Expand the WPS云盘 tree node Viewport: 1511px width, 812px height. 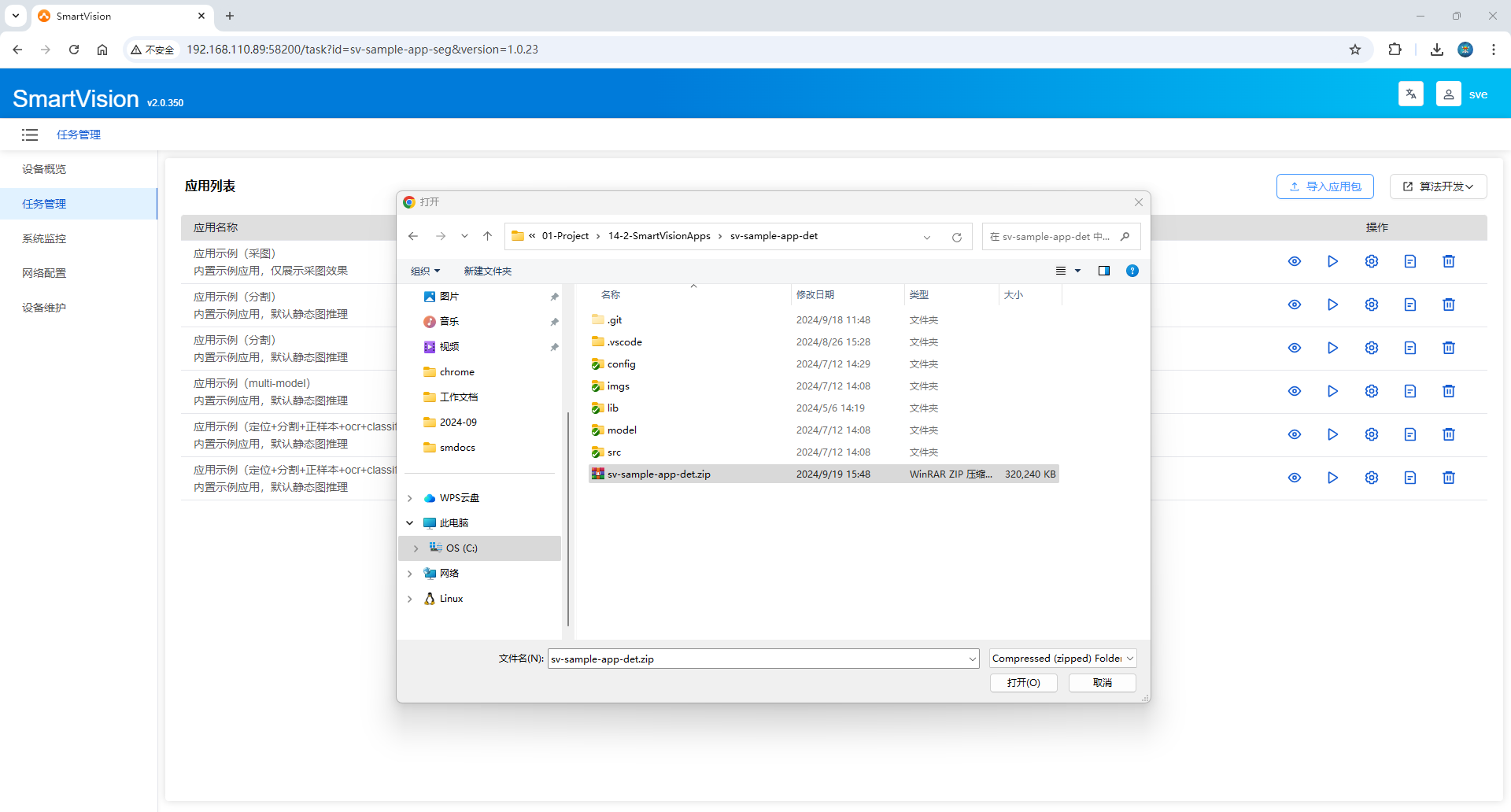click(x=409, y=498)
